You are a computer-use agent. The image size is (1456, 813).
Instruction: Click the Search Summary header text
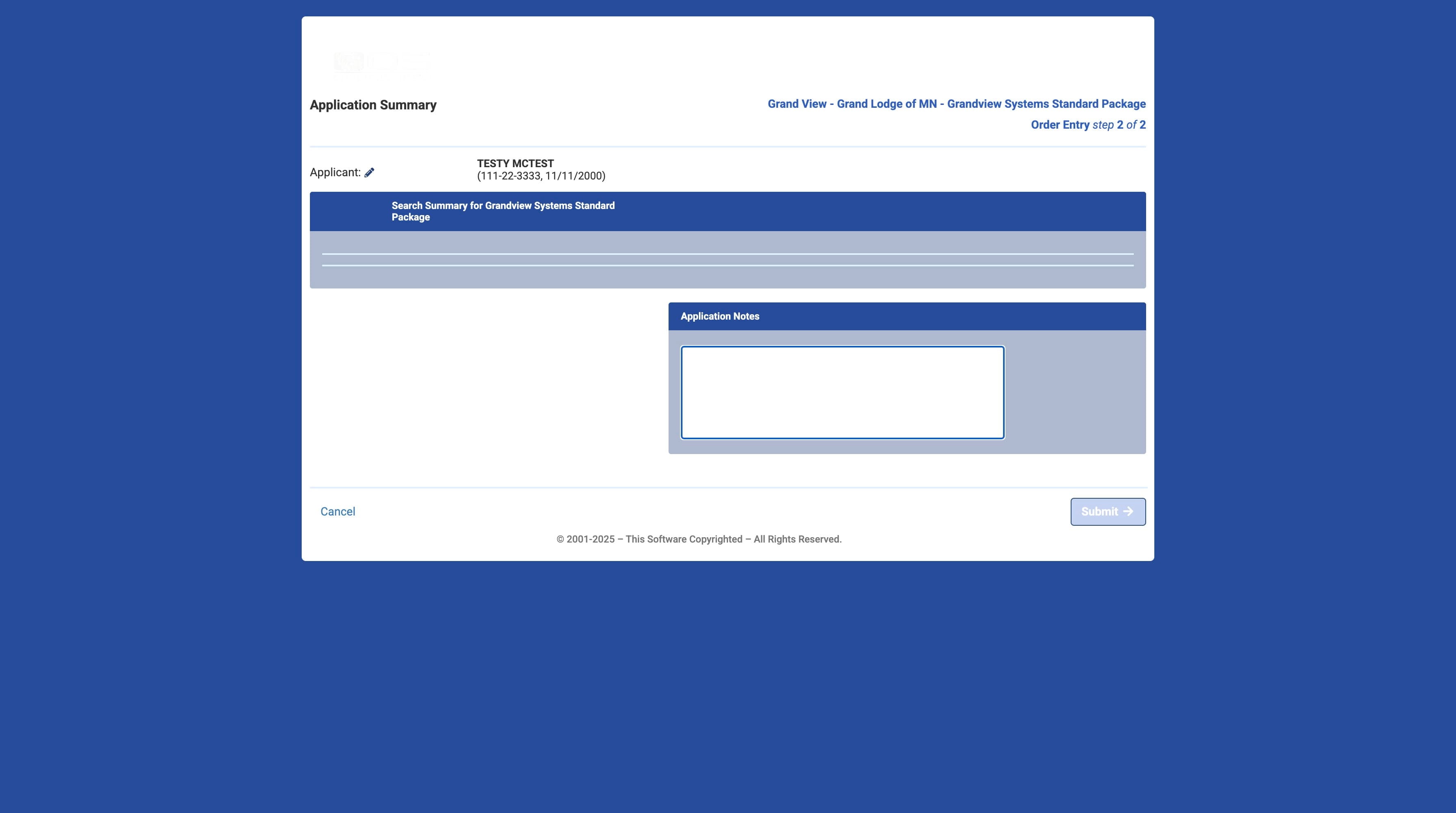(503, 211)
